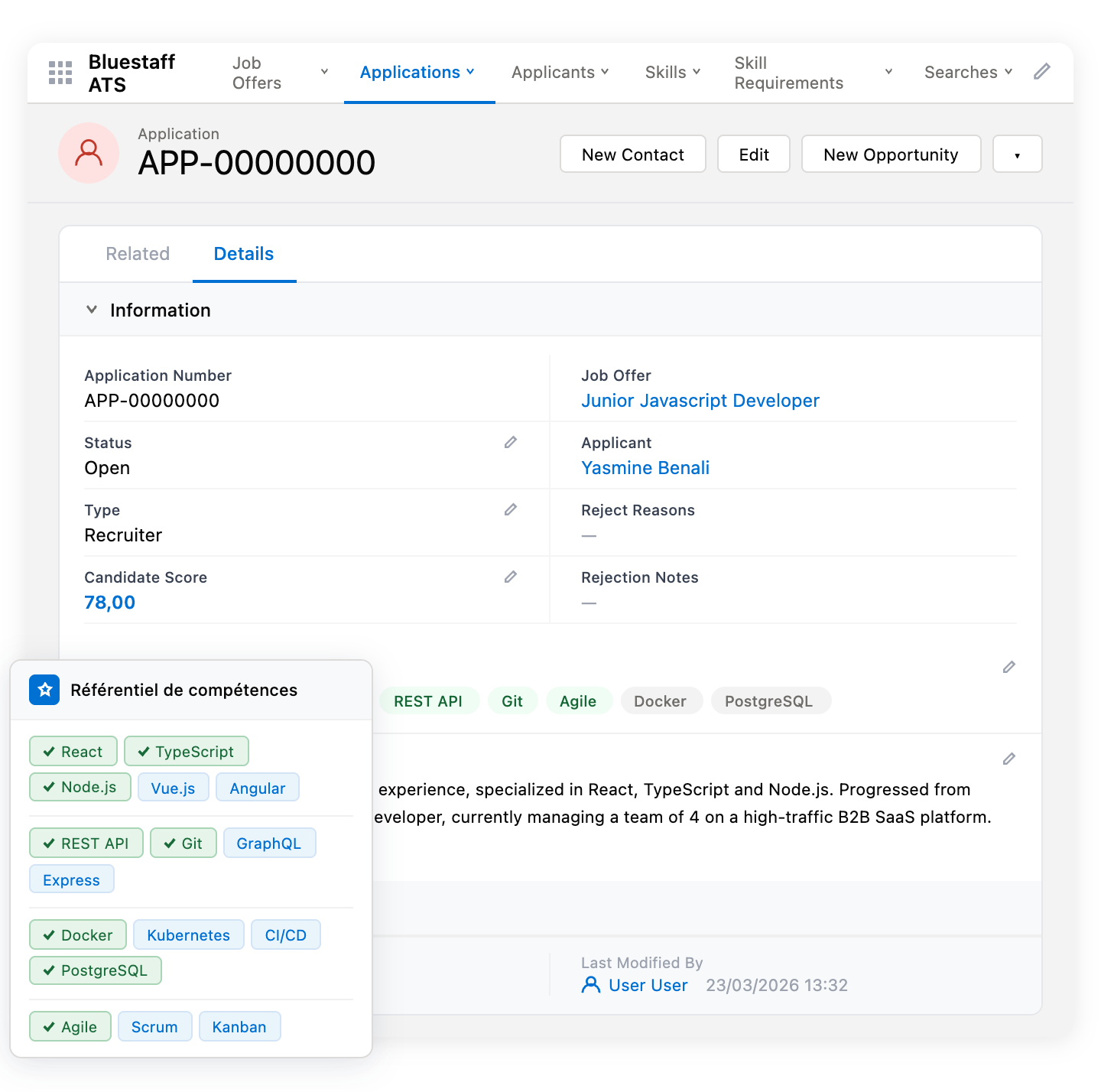Disable the React skill chip

(73, 751)
